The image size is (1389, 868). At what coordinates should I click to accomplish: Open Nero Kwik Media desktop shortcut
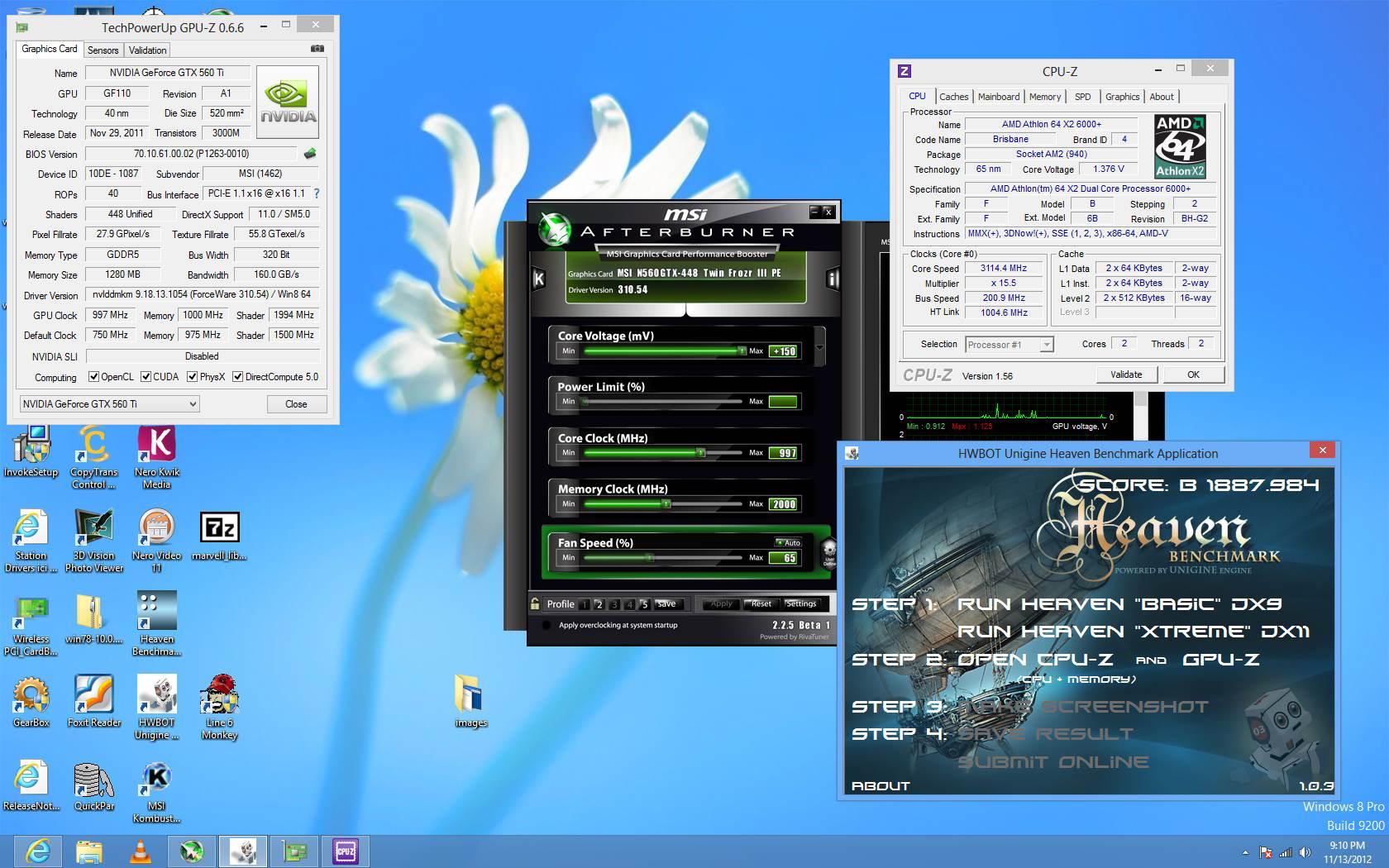[156, 456]
